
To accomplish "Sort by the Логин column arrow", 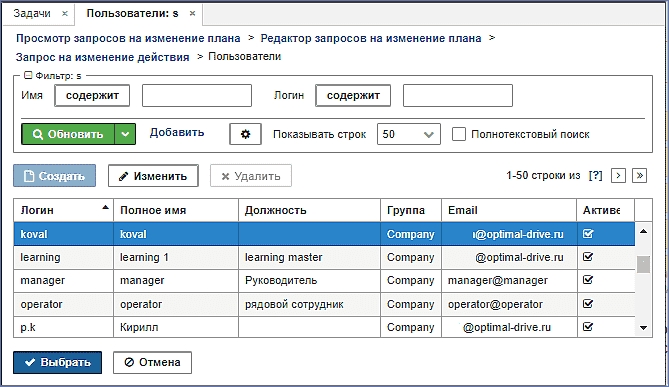I will (x=105, y=208).
